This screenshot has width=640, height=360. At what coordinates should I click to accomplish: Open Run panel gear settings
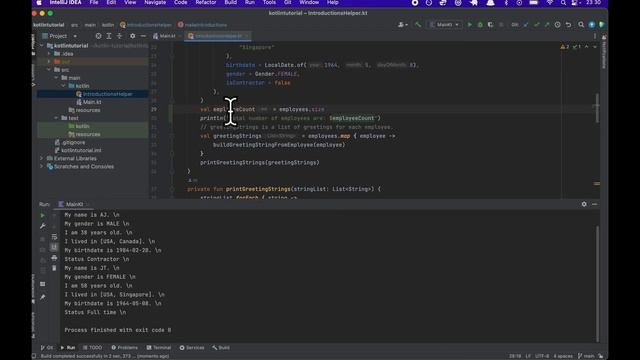coord(584,204)
